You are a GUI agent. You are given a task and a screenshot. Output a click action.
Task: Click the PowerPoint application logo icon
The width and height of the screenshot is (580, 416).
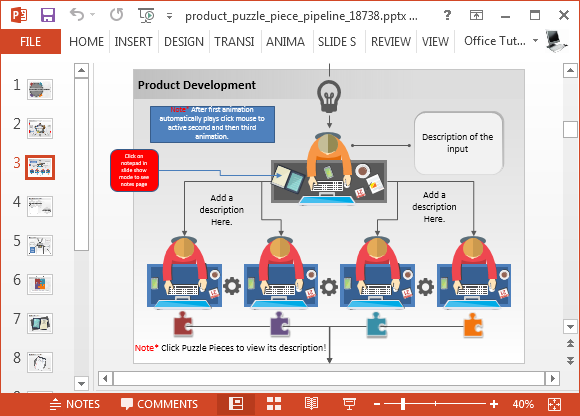(18, 15)
